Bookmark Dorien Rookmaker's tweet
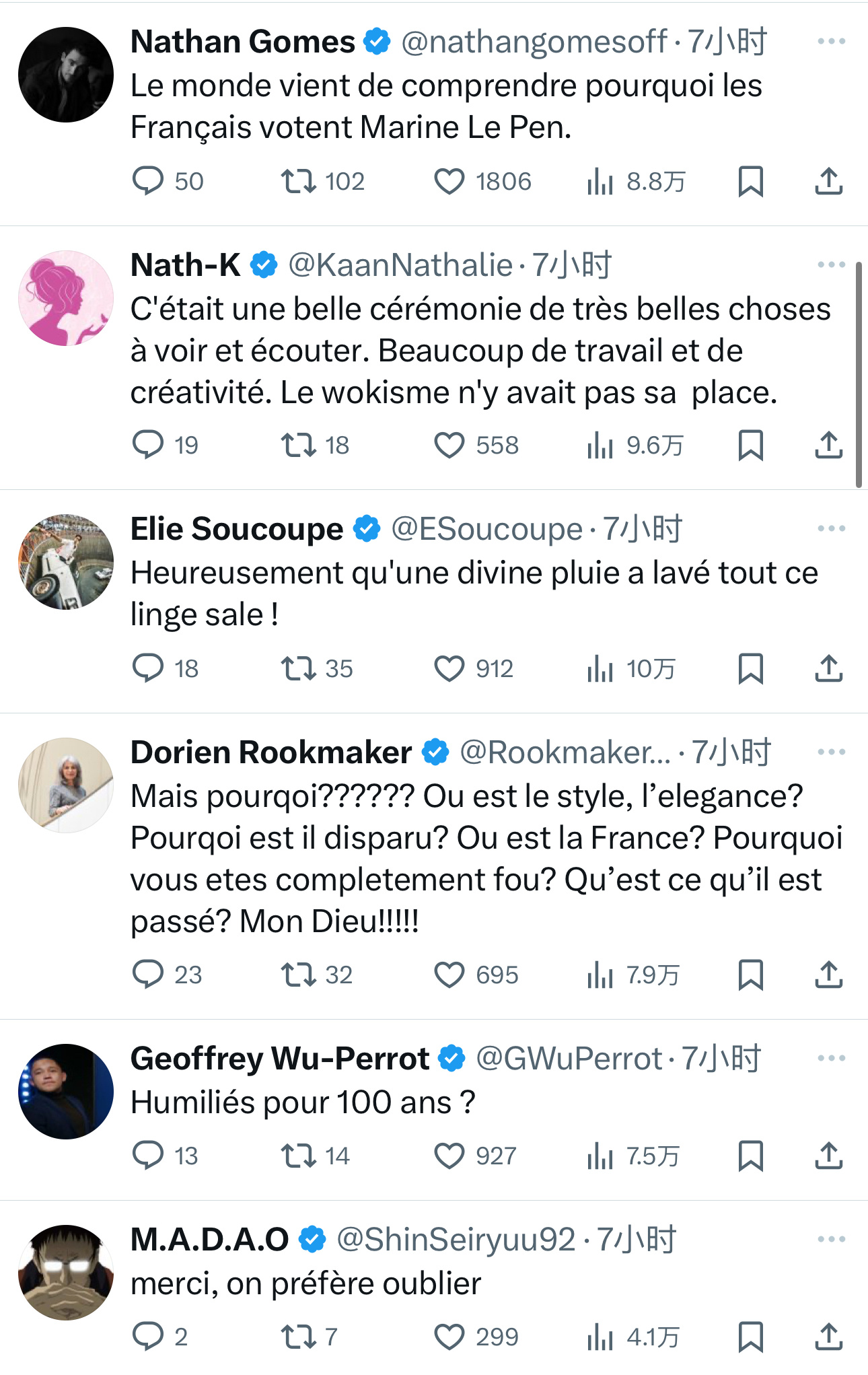 (x=750, y=975)
